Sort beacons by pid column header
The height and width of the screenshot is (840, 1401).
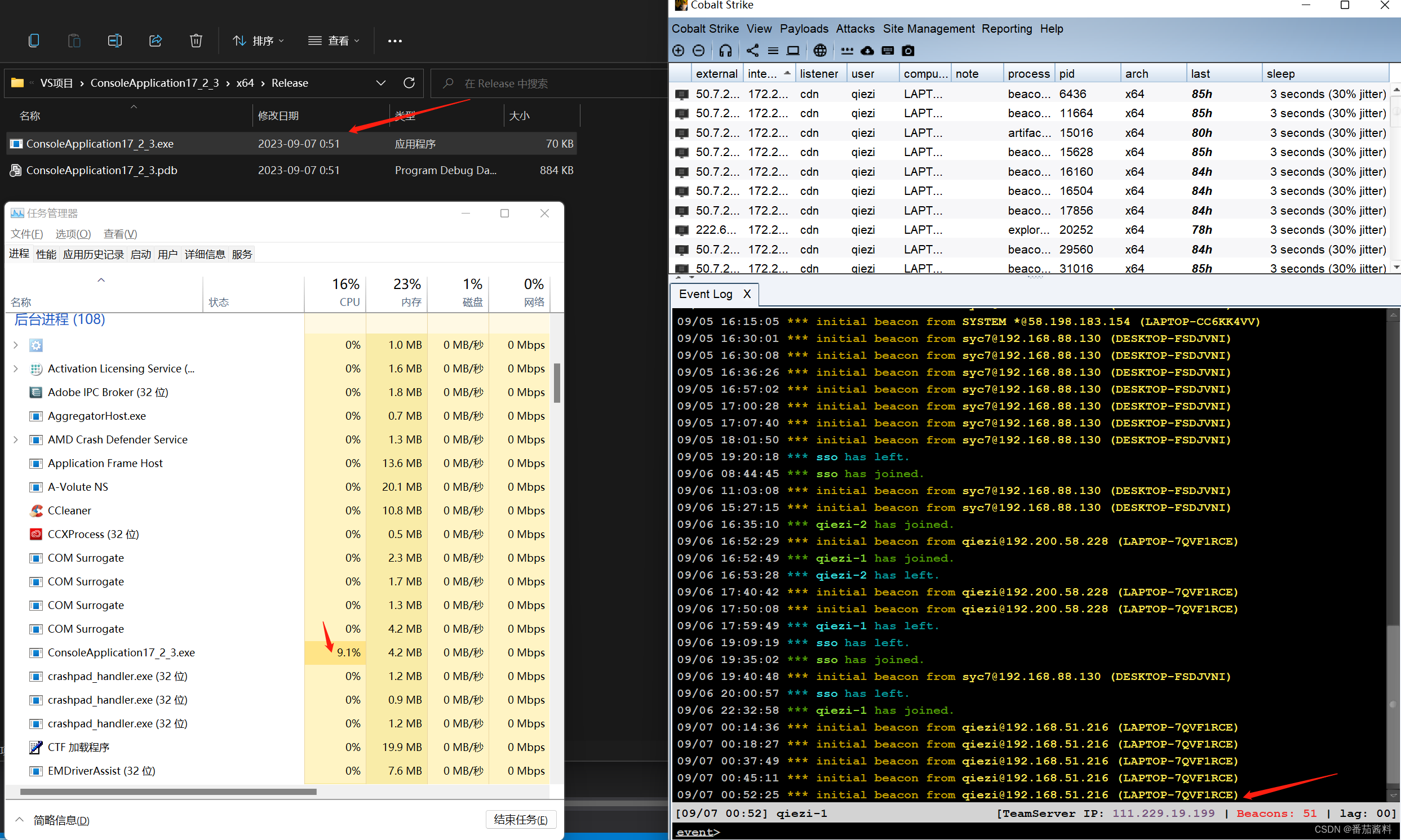pyautogui.click(x=1087, y=74)
